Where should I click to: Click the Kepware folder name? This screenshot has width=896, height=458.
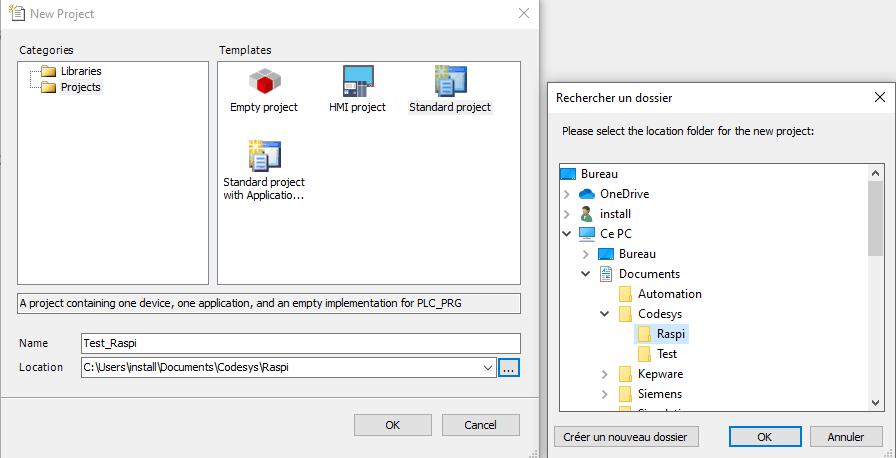click(x=661, y=374)
